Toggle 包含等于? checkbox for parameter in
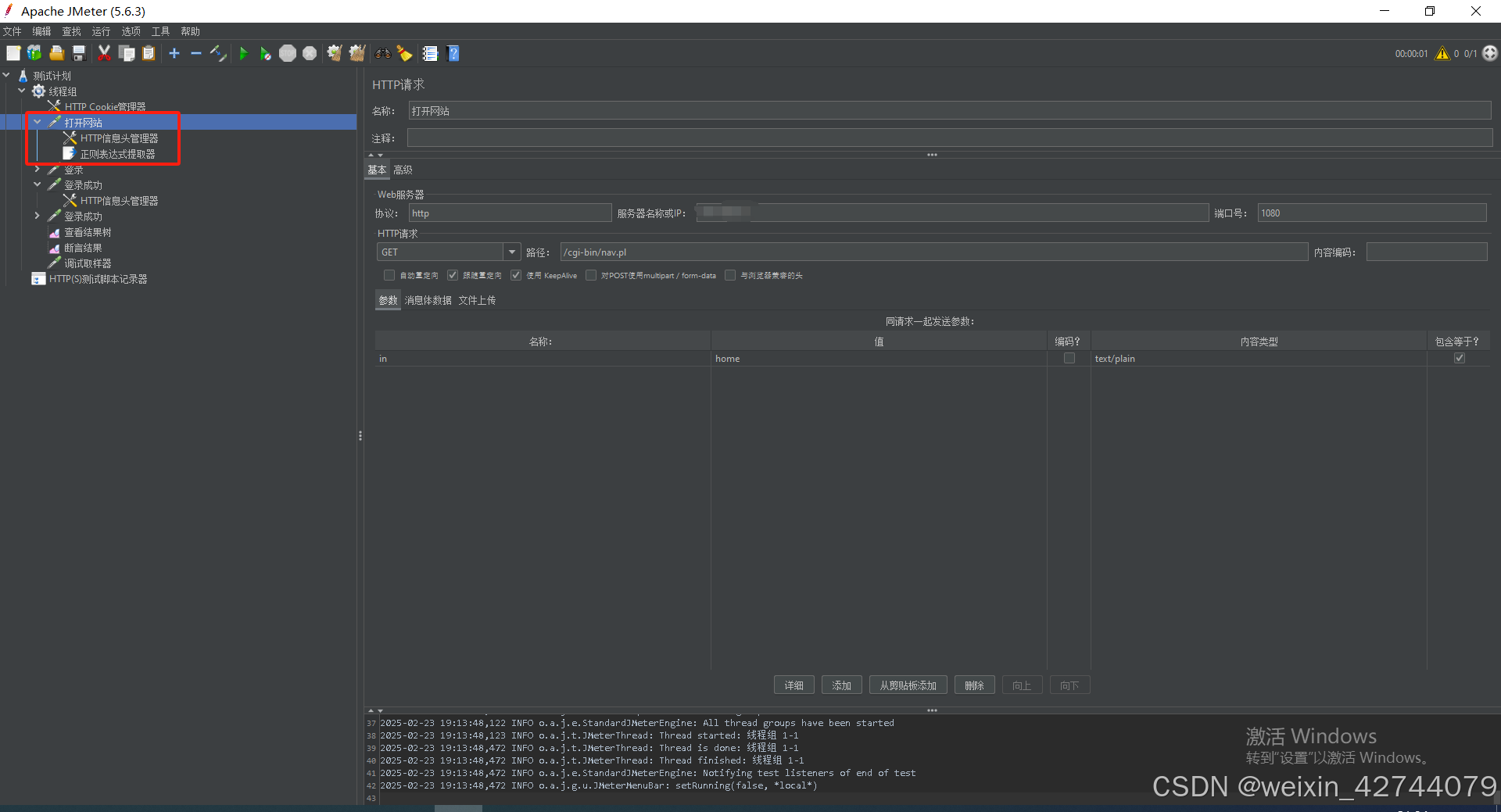Screen dimensions: 1501x812 pos(1460,358)
